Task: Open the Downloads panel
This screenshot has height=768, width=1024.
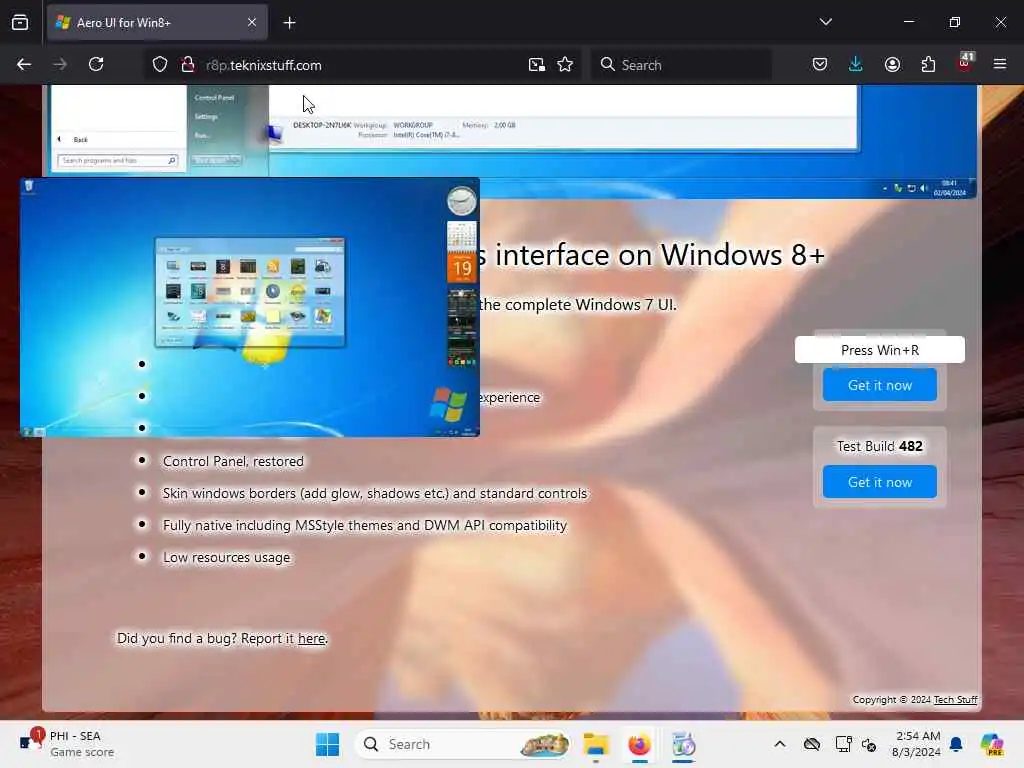Action: click(x=856, y=64)
